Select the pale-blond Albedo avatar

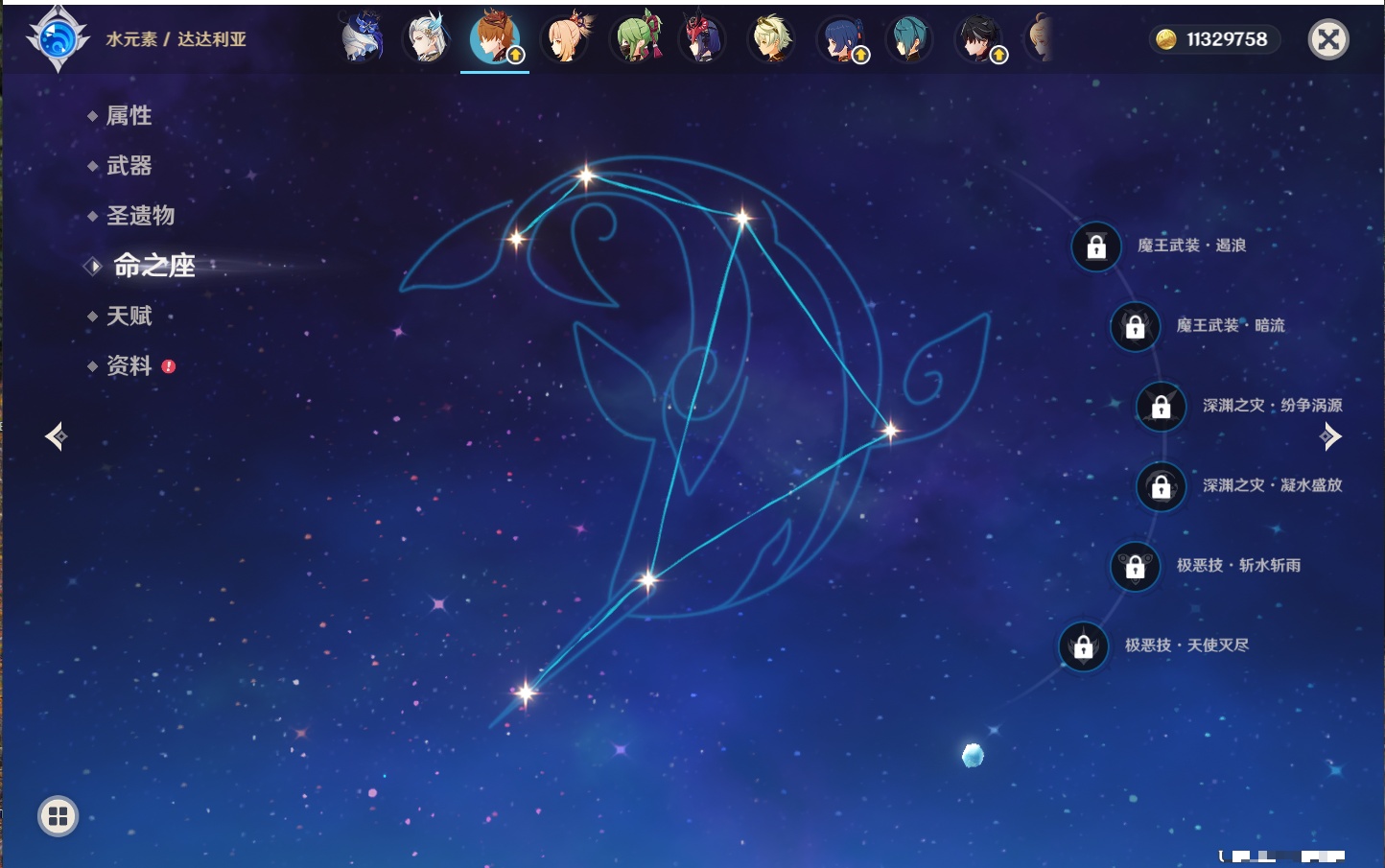coord(771,38)
